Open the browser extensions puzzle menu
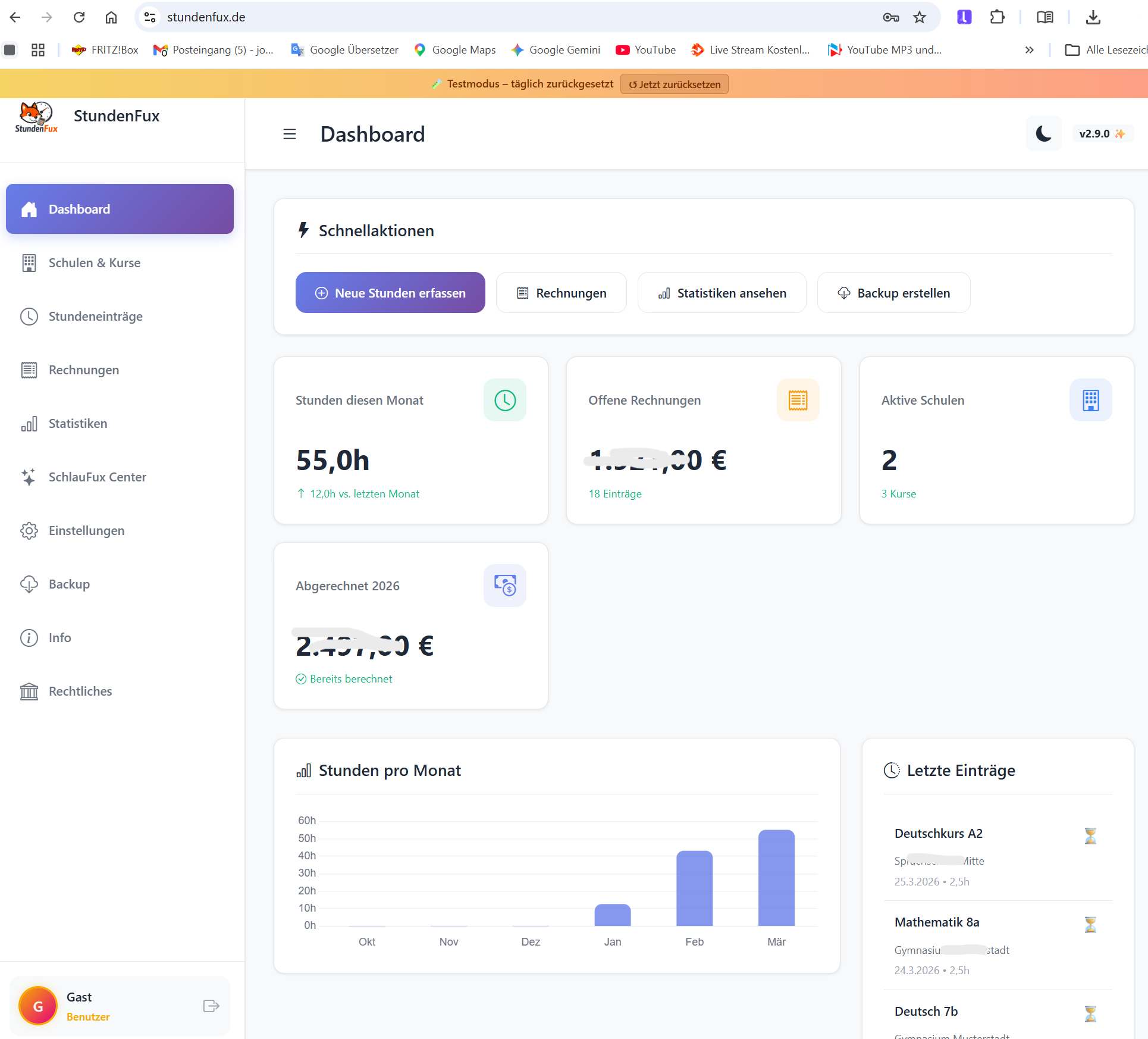The height and width of the screenshot is (1039, 1148). 997,17
